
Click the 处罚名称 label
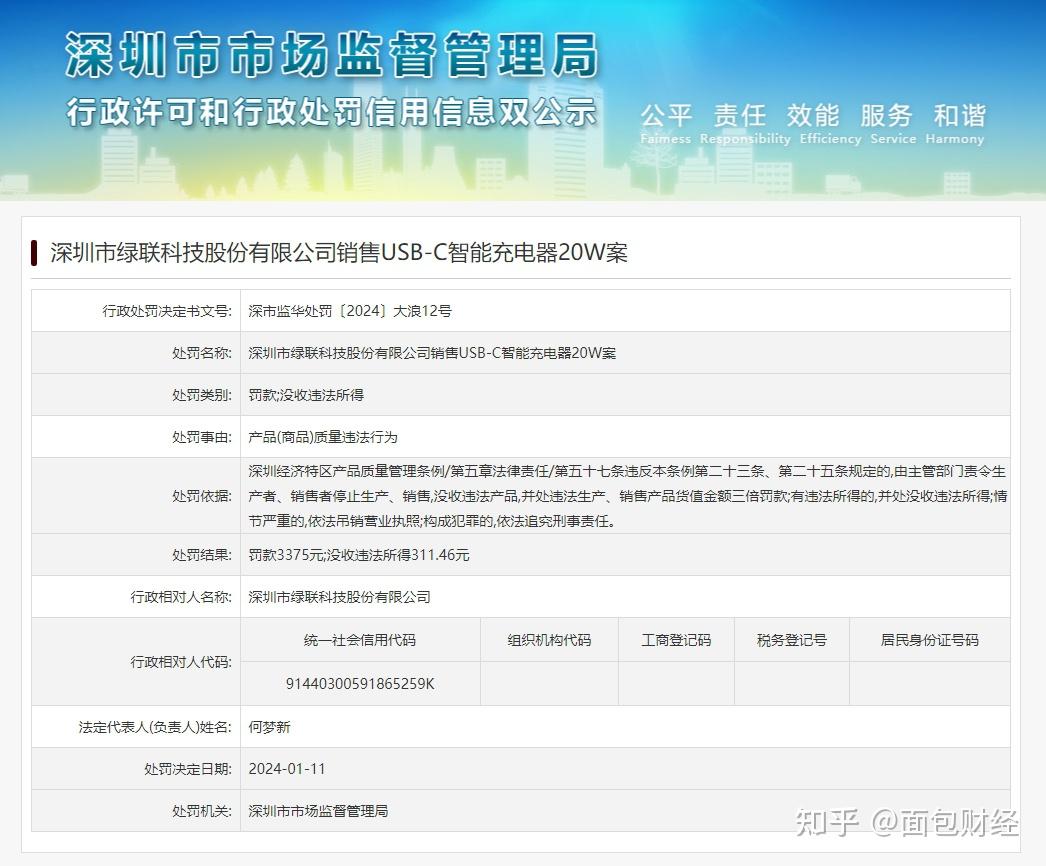201,353
